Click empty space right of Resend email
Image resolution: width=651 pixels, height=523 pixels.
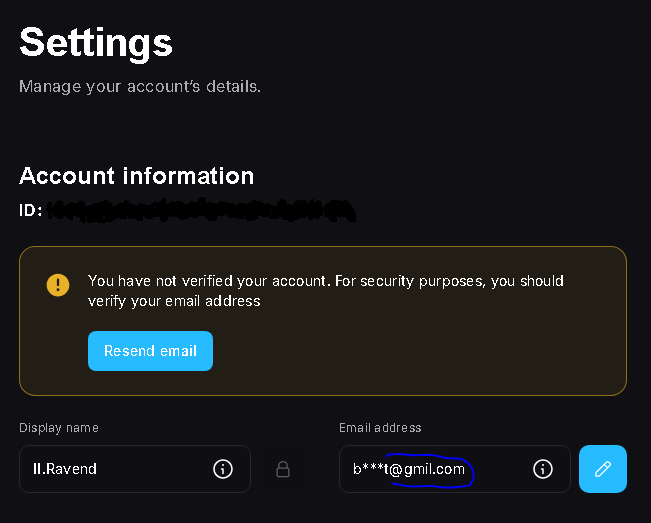click(x=420, y=351)
